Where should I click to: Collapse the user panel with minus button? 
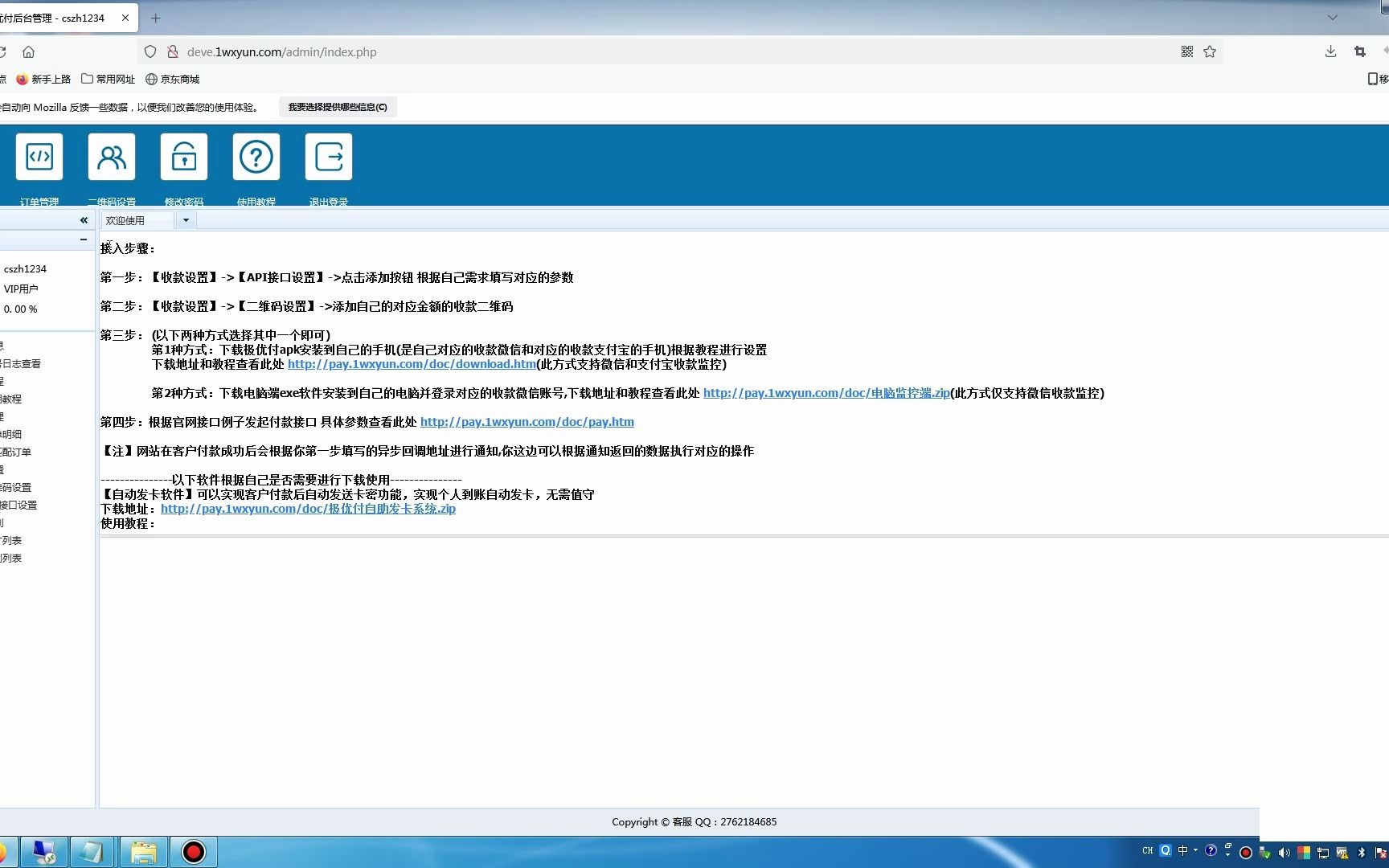[83, 240]
